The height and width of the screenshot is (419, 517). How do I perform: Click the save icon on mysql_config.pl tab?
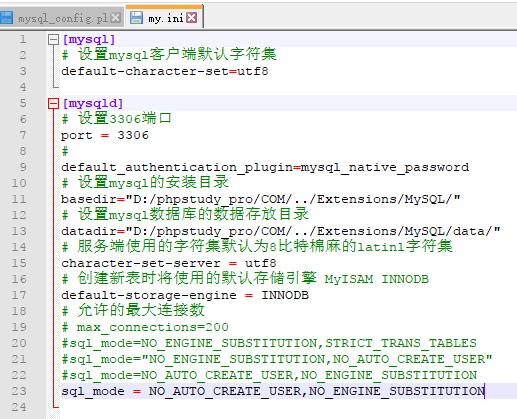6,18
